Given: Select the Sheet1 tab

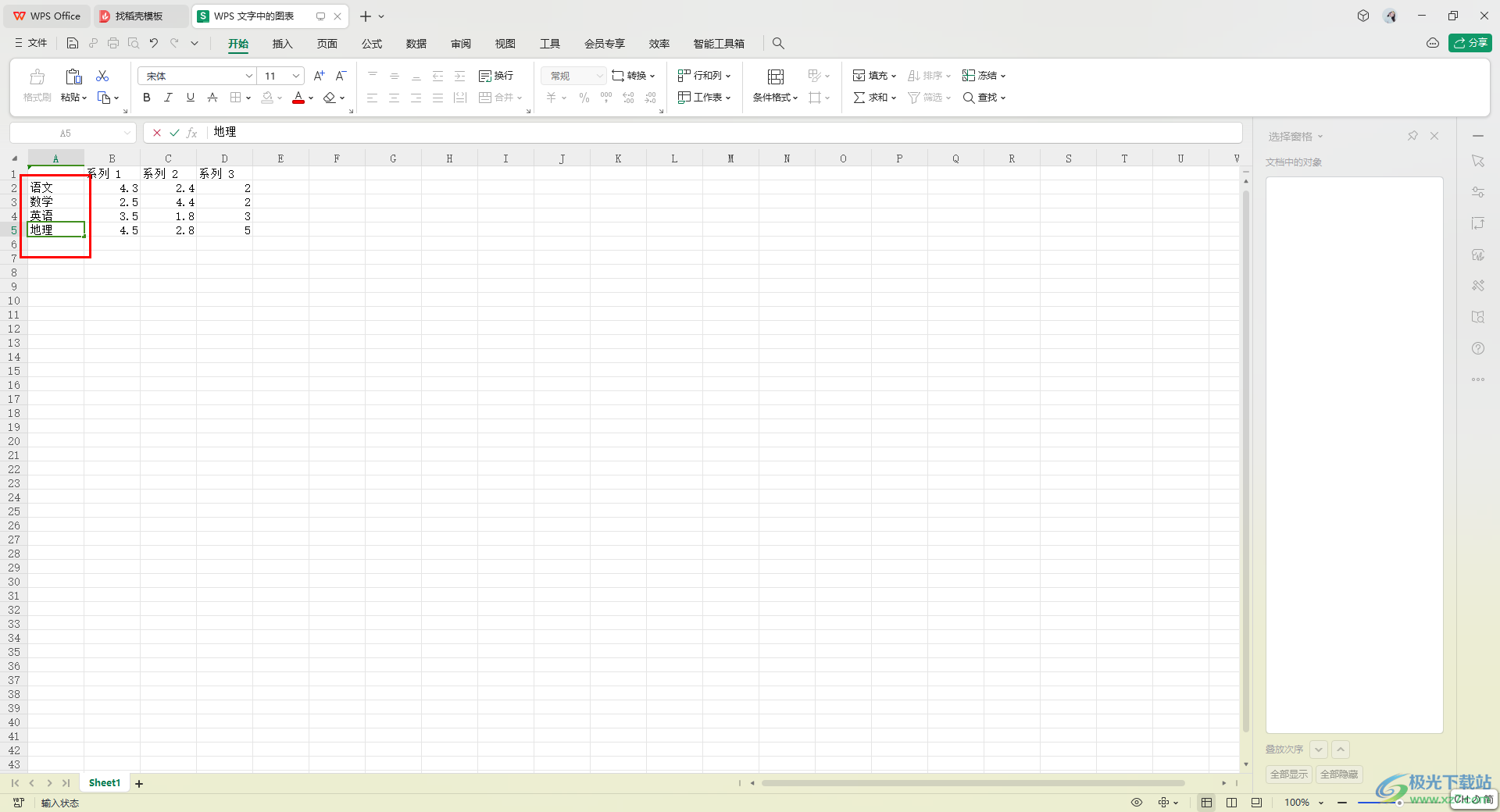Looking at the screenshot, I should click(105, 783).
